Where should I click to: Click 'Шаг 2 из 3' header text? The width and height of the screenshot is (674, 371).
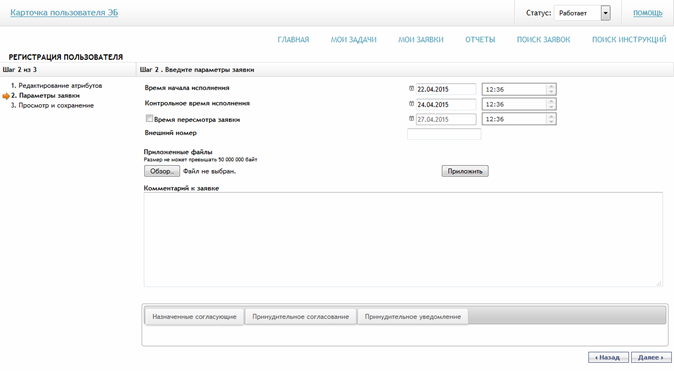click(20, 69)
